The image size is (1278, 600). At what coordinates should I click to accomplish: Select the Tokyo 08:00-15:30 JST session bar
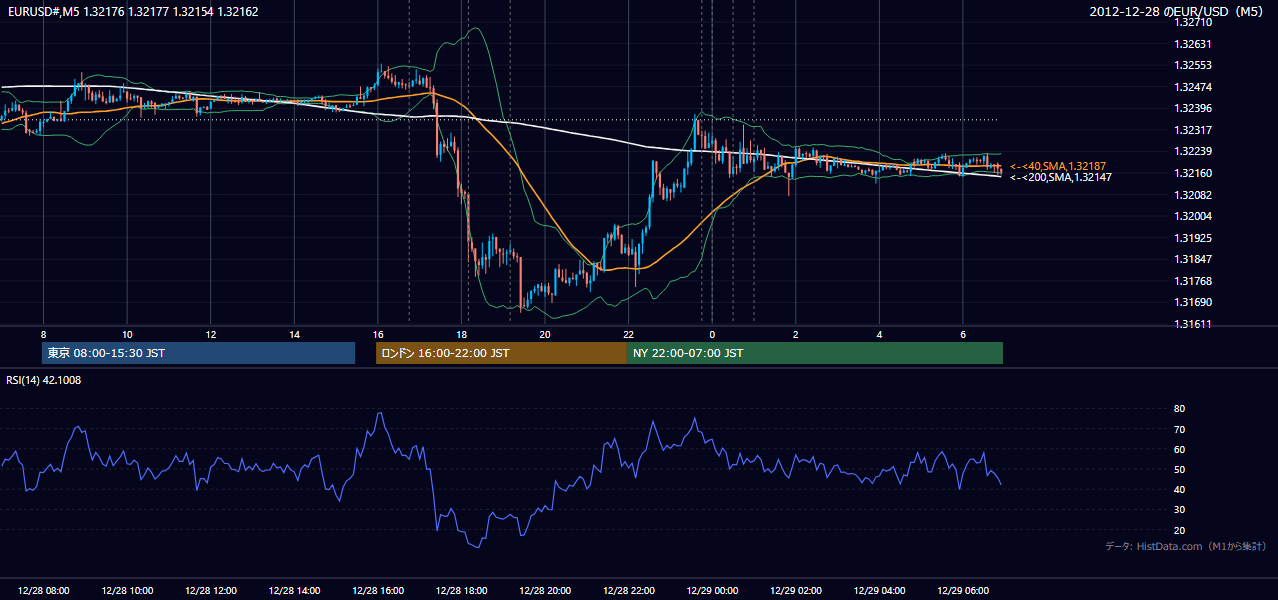tap(198, 353)
